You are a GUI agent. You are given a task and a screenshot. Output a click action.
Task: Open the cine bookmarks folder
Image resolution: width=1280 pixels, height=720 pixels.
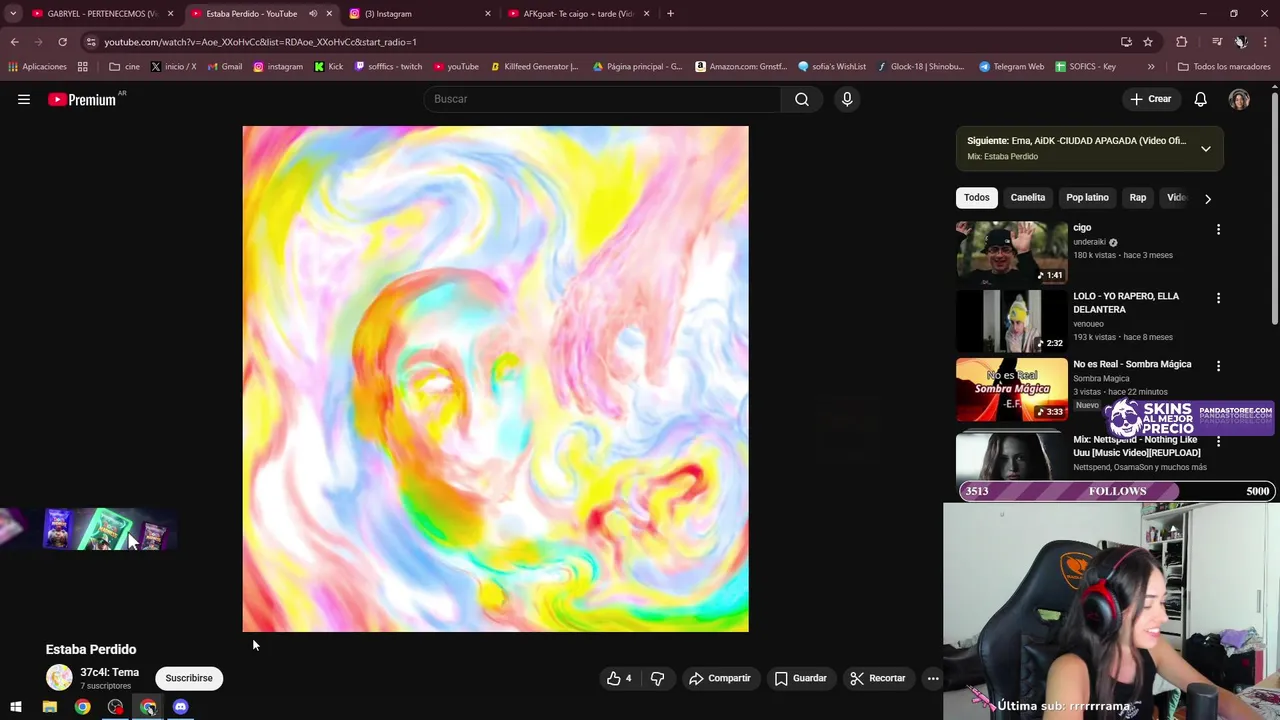(x=124, y=67)
